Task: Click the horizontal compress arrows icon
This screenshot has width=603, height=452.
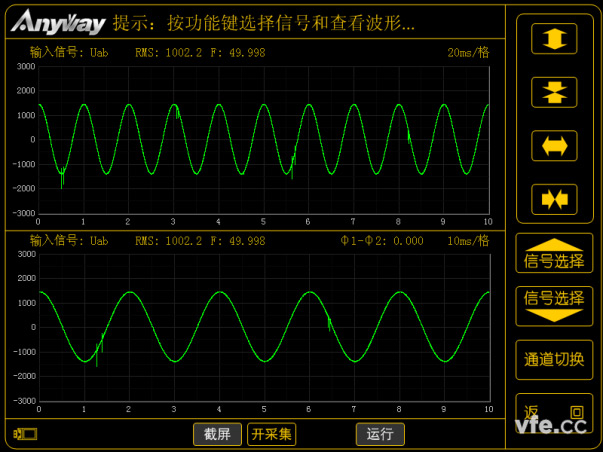Action: click(x=553, y=199)
